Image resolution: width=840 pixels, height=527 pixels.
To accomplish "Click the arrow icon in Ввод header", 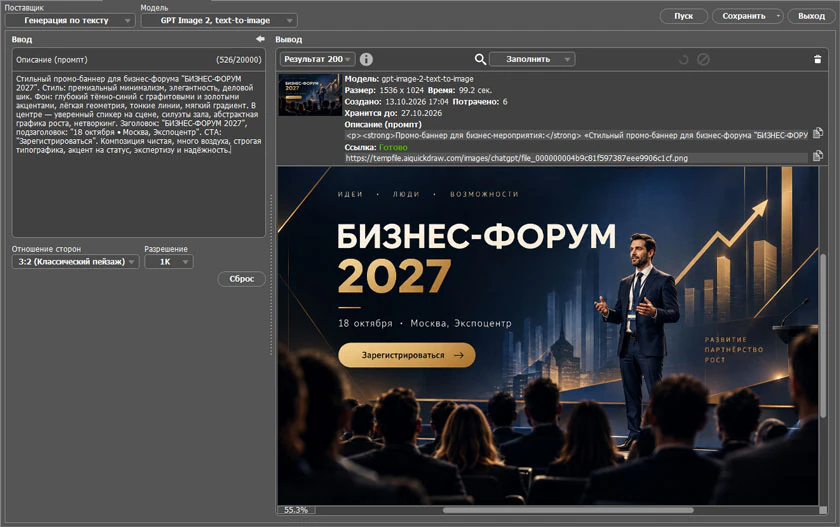I will pos(260,39).
